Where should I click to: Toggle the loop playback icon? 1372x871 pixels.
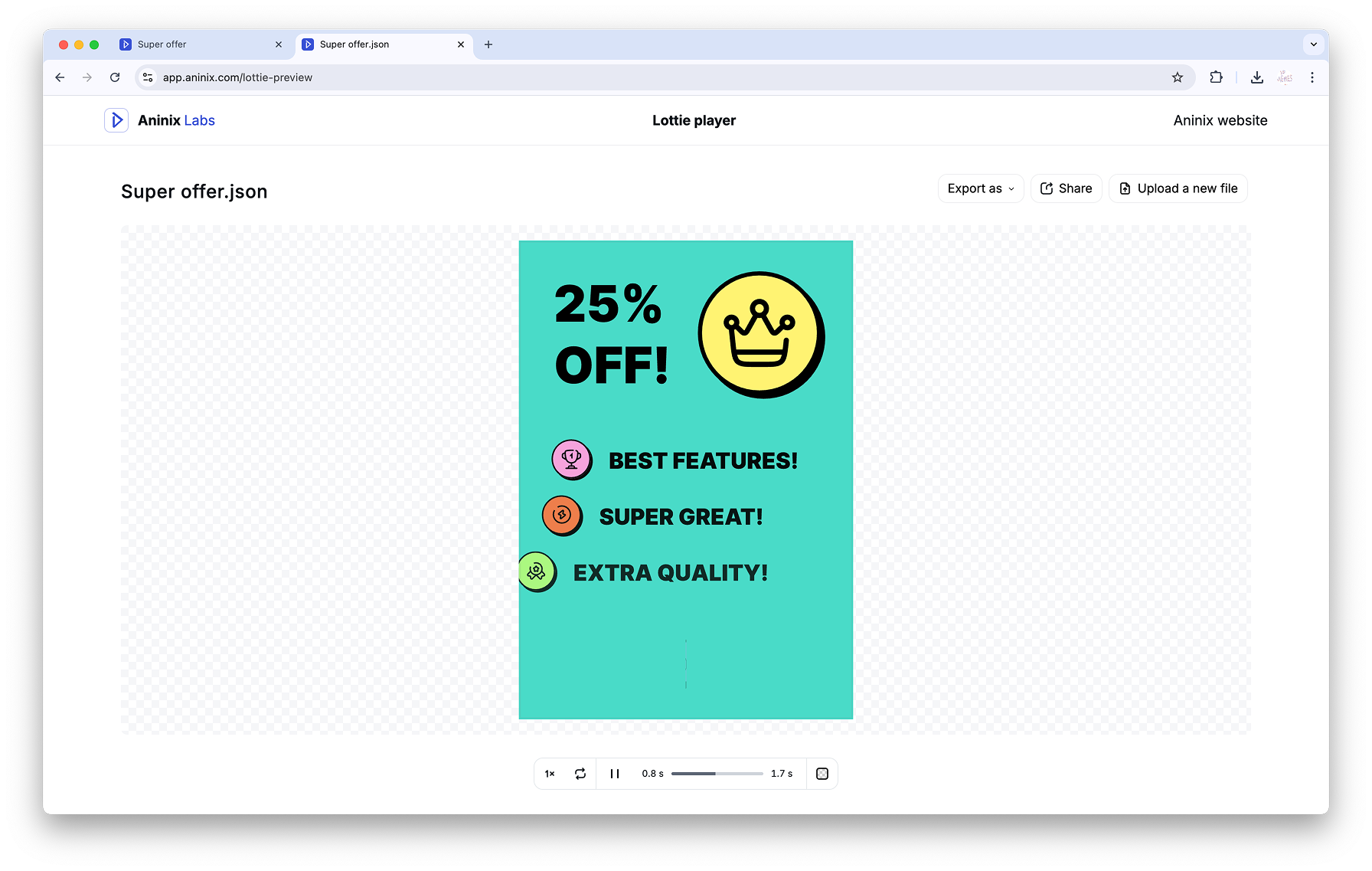pyautogui.click(x=580, y=774)
